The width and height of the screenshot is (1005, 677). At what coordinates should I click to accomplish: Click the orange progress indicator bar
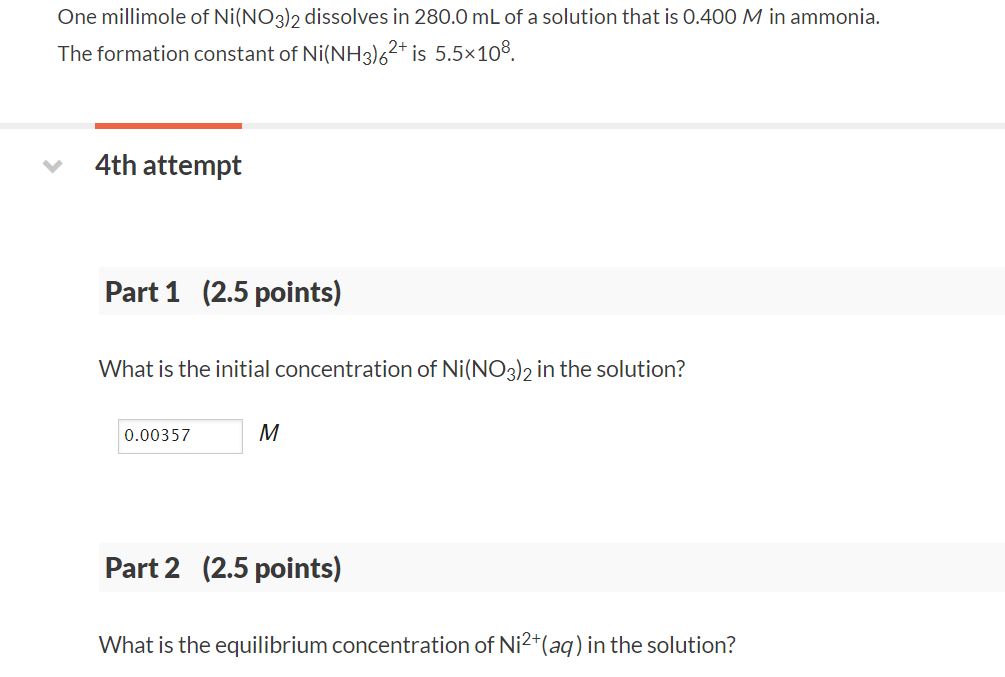(168, 125)
